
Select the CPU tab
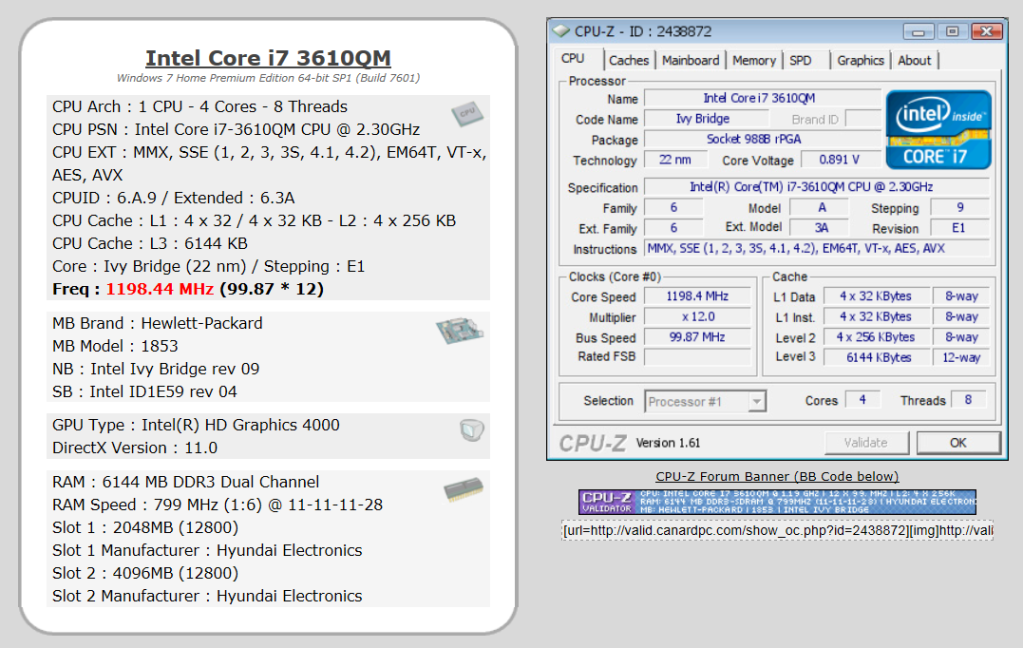point(573,59)
